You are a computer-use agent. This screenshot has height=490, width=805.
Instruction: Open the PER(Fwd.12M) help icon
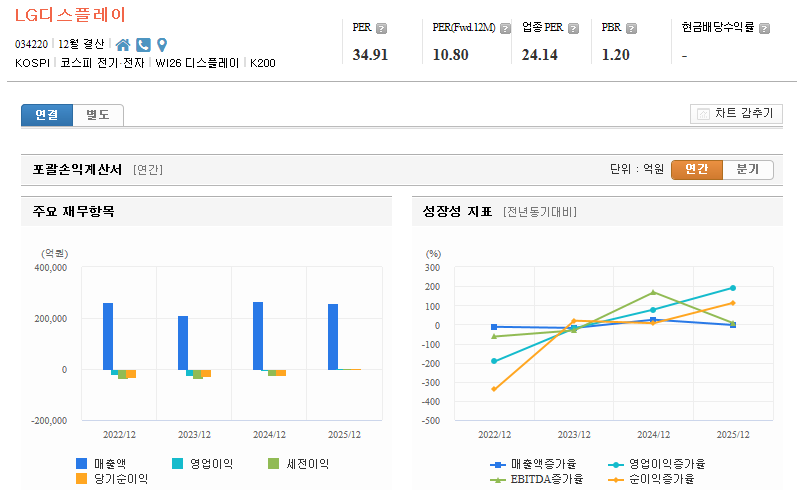point(506,28)
